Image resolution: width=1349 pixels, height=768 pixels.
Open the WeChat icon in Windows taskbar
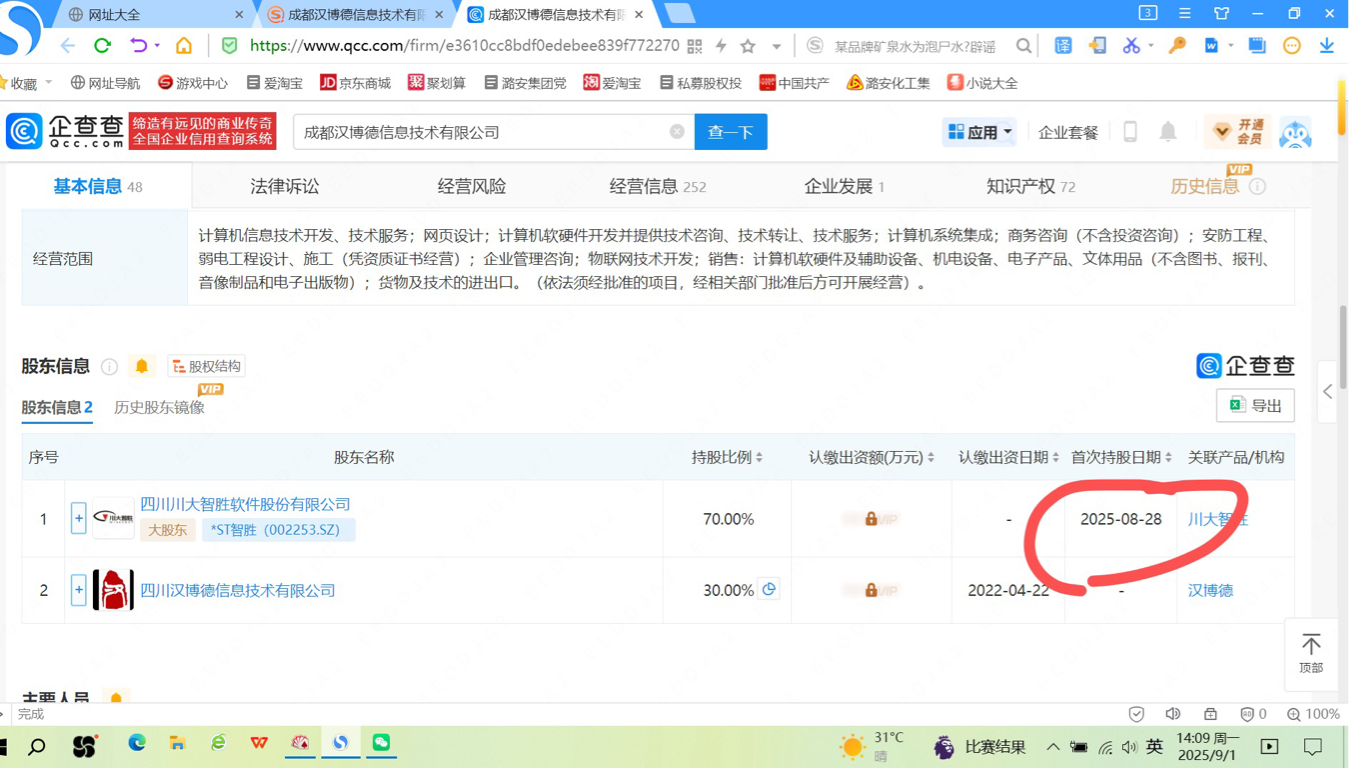pos(381,743)
